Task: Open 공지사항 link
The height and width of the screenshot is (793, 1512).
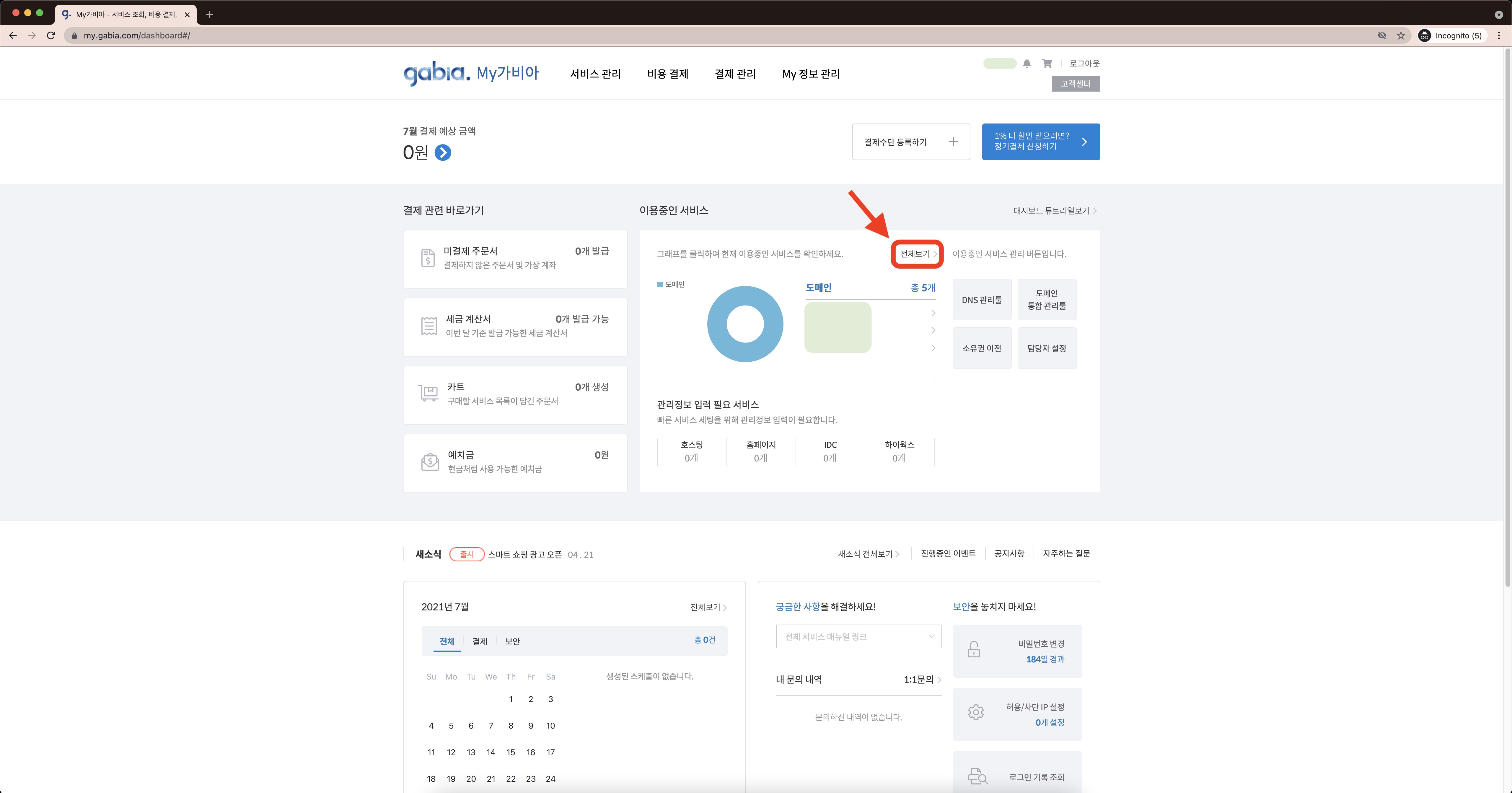Action: 1009,553
